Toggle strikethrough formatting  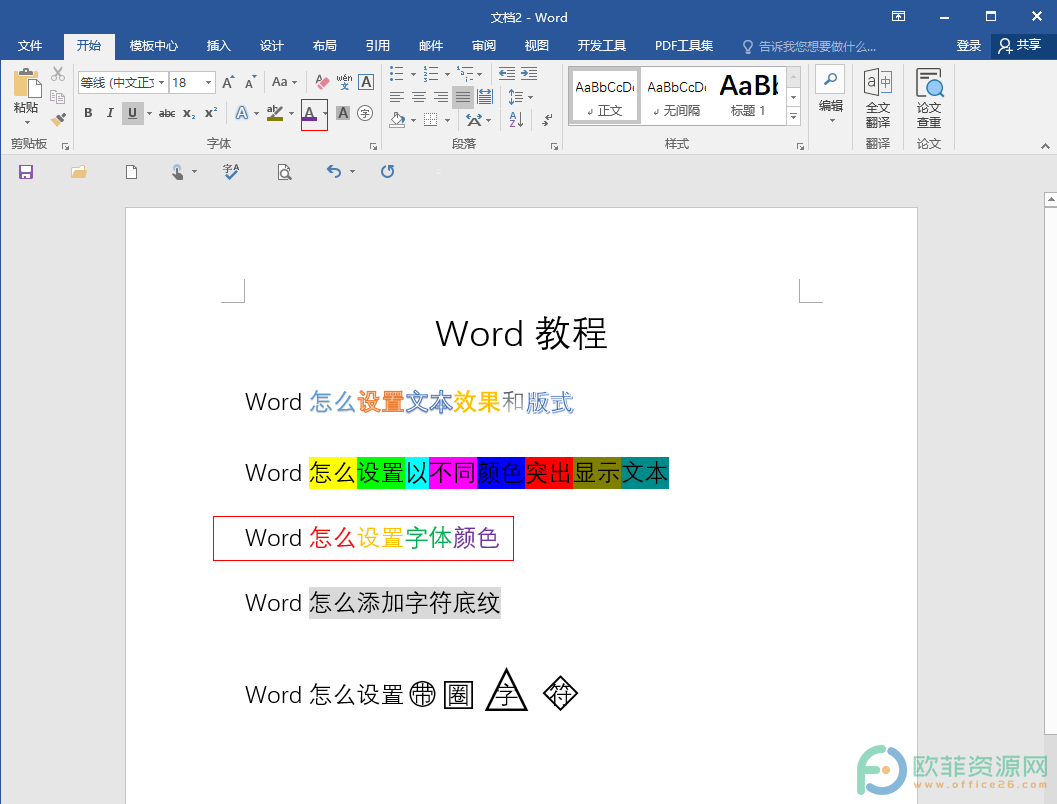167,113
